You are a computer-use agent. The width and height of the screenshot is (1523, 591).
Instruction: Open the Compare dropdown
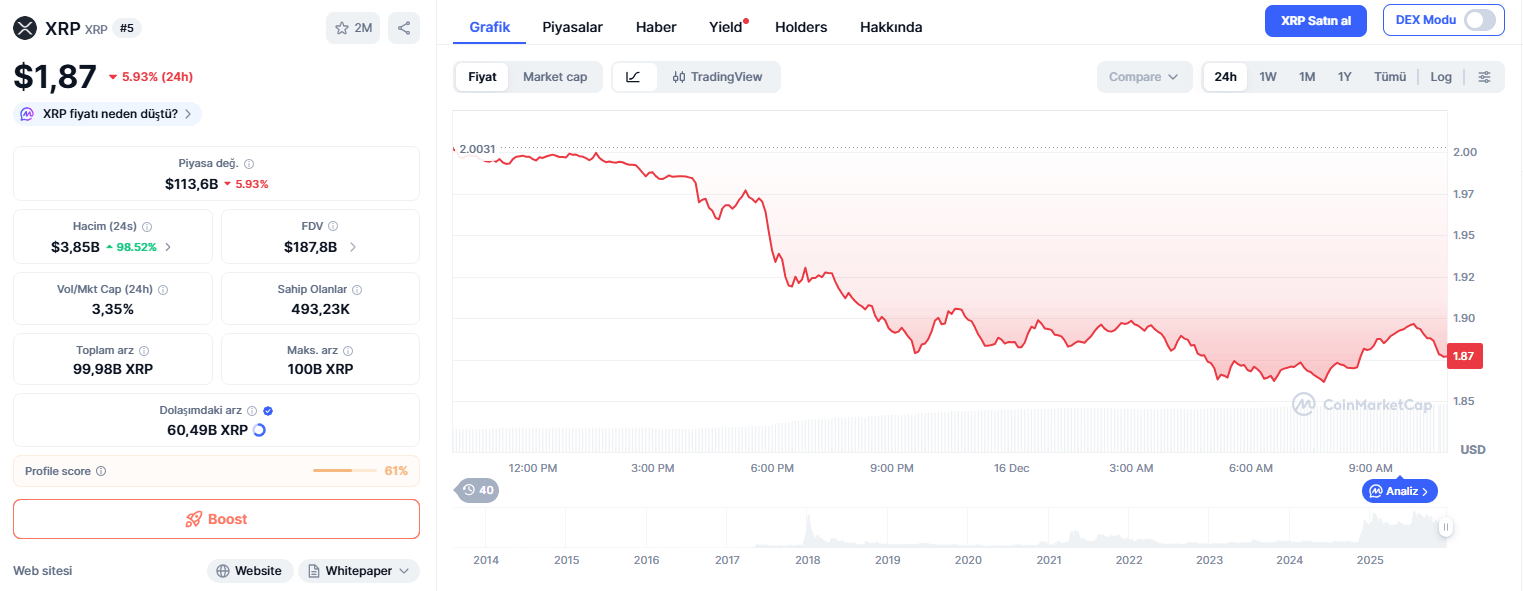(1144, 77)
